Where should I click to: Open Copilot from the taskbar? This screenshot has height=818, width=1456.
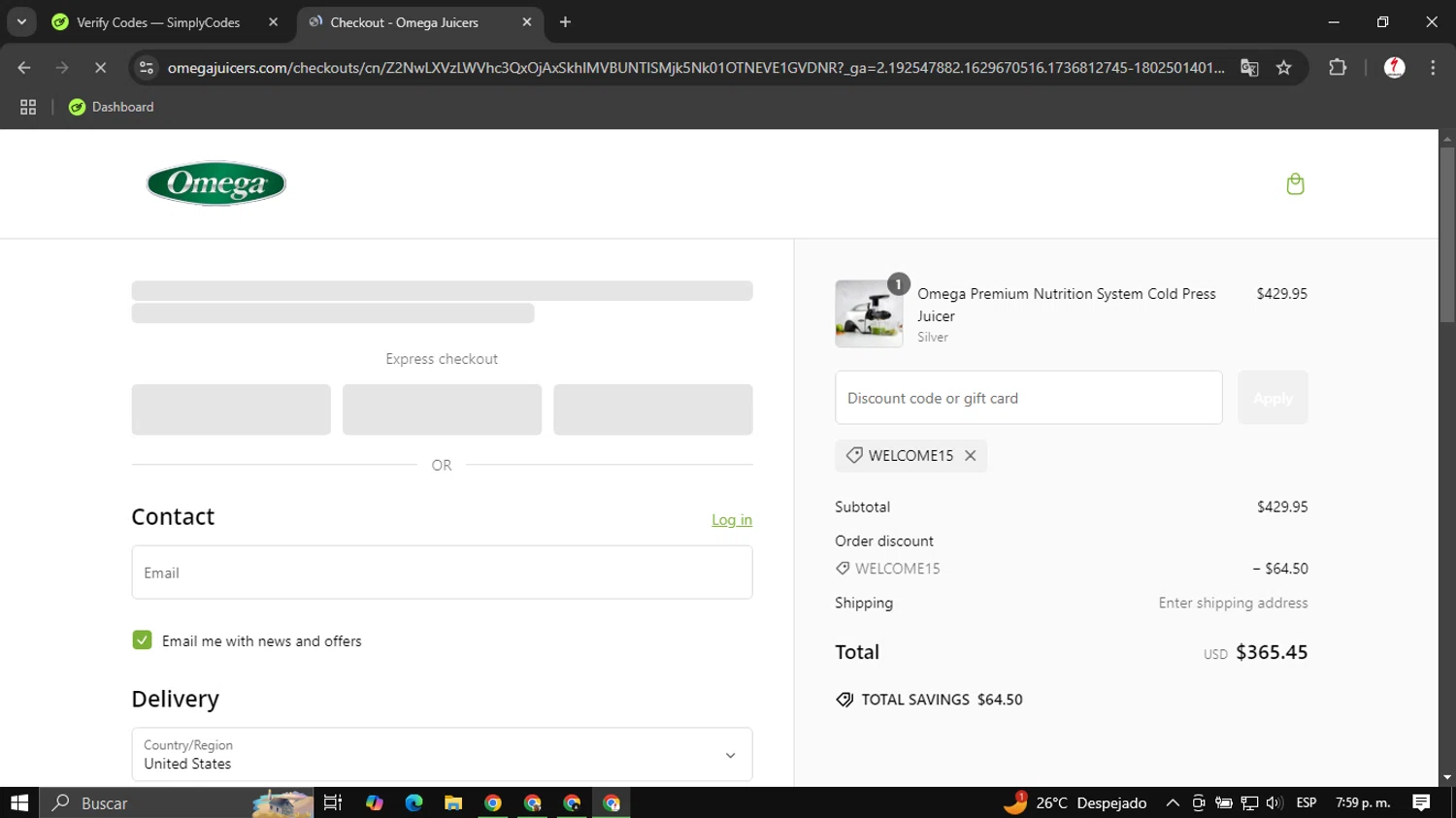(375, 802)
